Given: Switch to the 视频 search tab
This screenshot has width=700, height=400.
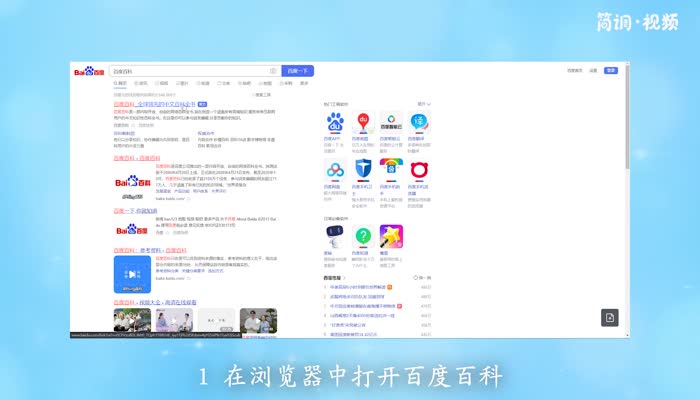Looking at the screenshot, I should 163,83.
